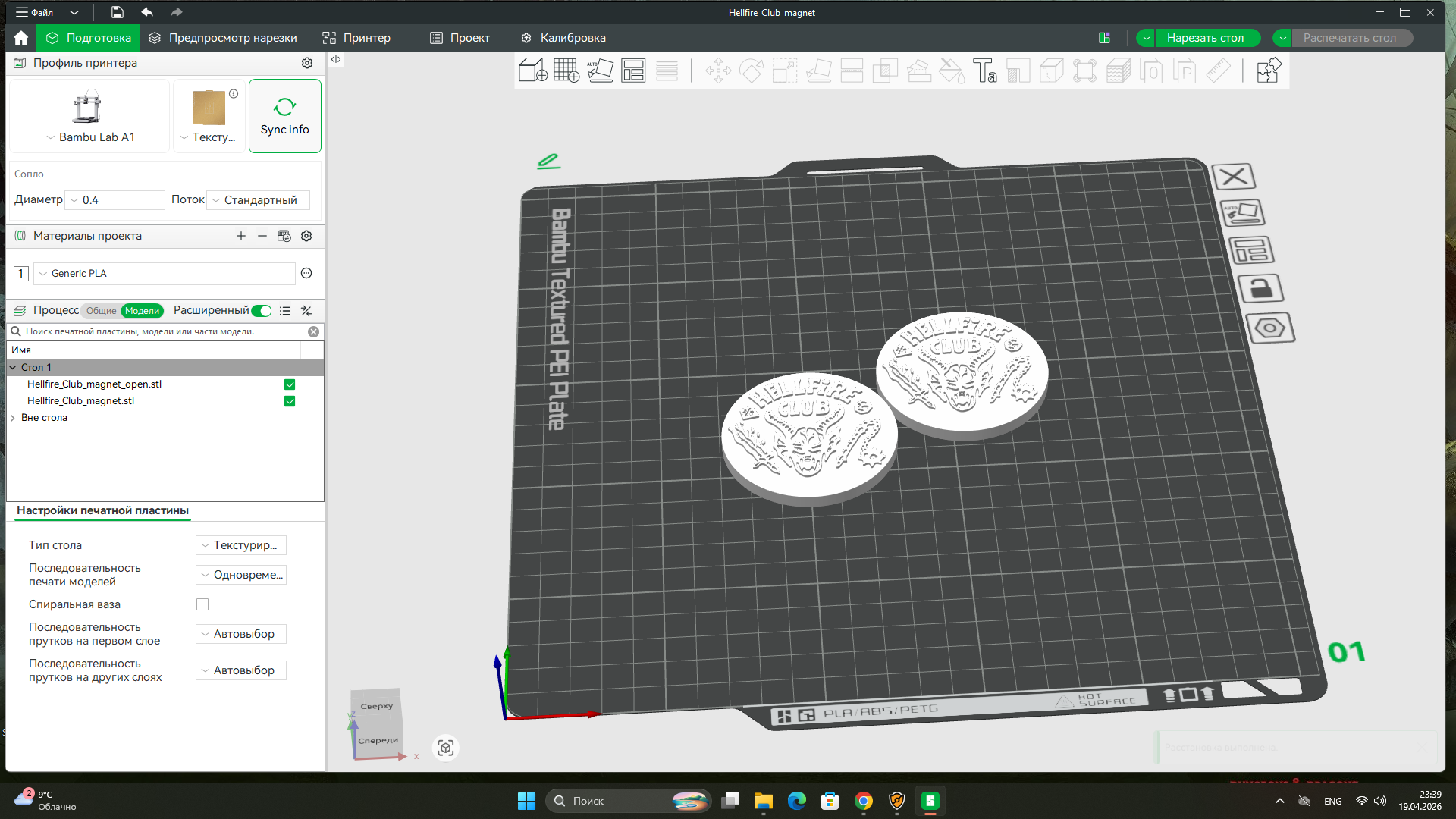Toggle the Расширенный mode switch
The image size is (1456, 819).
point(262,311)
